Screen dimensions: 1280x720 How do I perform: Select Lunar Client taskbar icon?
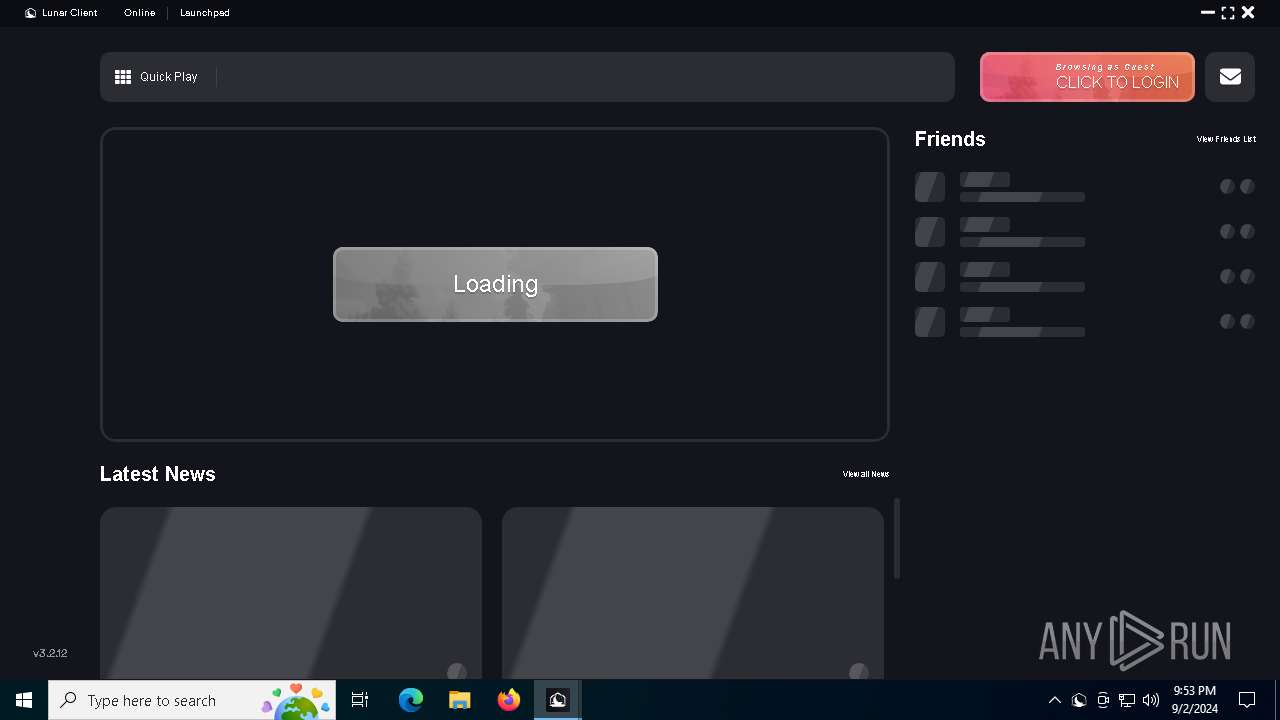click(558, 700)
